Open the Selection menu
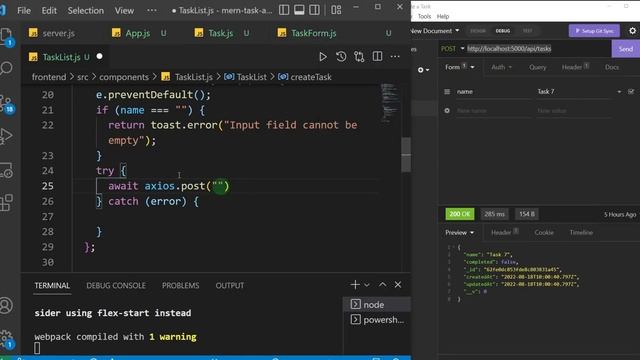This screenshot has height=360, width=640. [86, 10]
